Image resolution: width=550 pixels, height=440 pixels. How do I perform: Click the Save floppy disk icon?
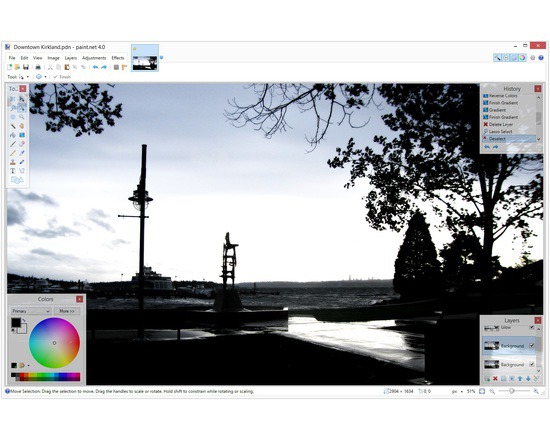click(x=26, y=67)
